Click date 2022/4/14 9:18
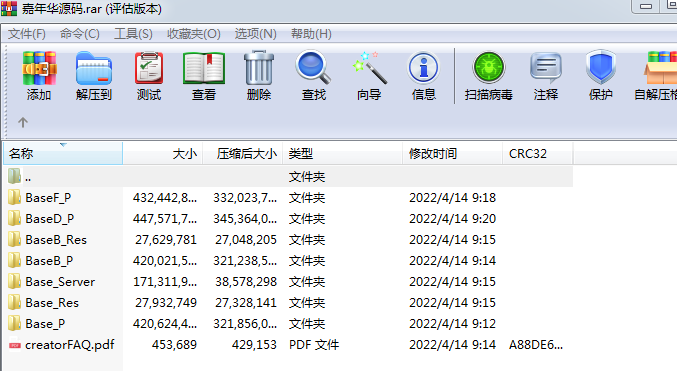 [x=452, y=198]
